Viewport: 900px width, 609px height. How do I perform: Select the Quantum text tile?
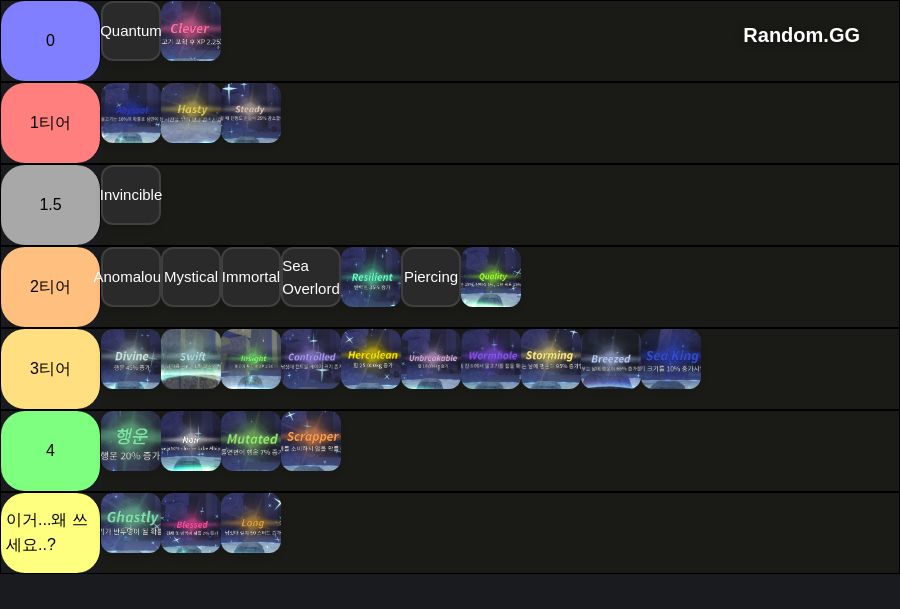click(131, 31)
